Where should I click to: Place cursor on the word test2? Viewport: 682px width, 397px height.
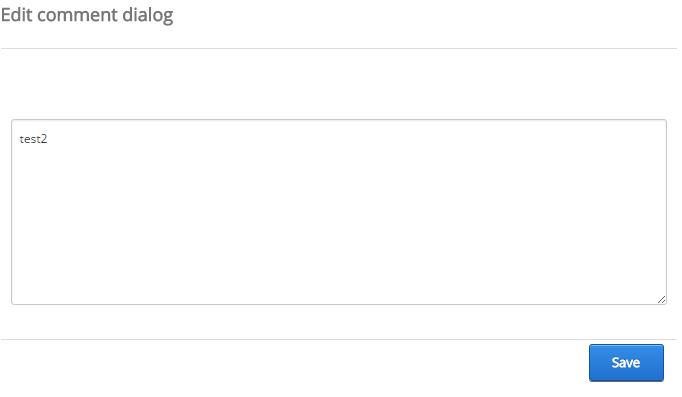point(33,139)
